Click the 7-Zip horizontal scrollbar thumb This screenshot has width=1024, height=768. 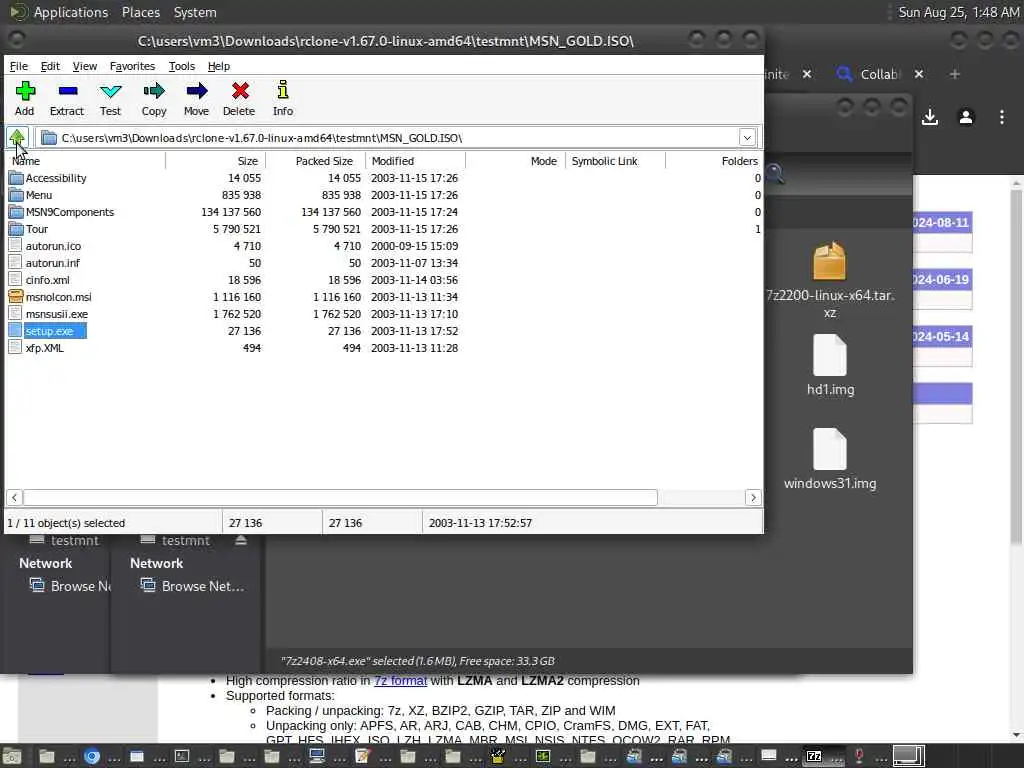point(340,498)
